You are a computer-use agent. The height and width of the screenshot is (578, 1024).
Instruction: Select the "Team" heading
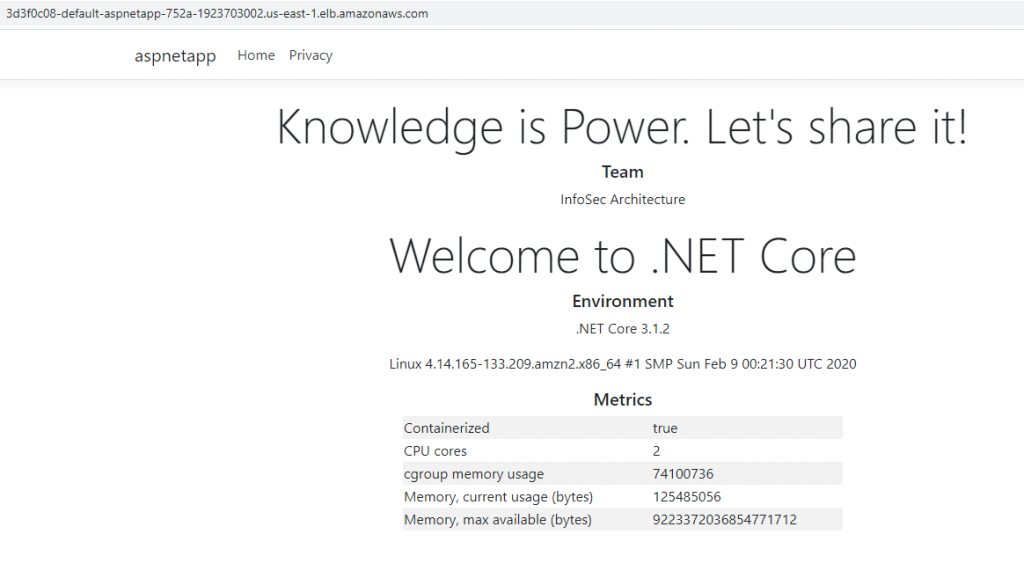click(x=622, y=172)
